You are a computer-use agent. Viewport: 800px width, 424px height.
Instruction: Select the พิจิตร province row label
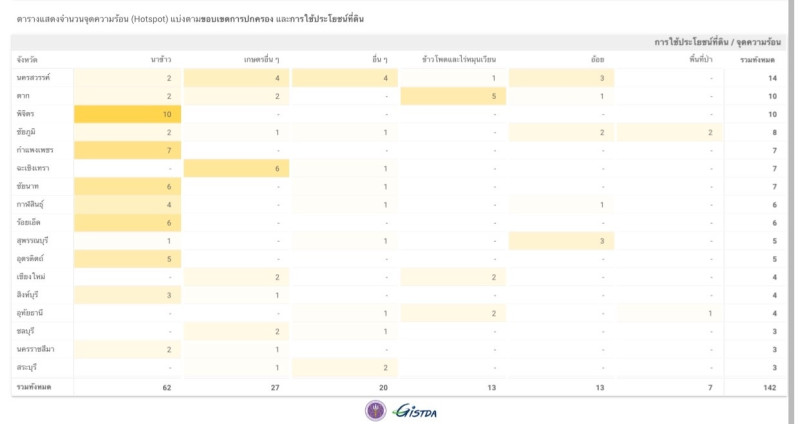coord(26,114)
